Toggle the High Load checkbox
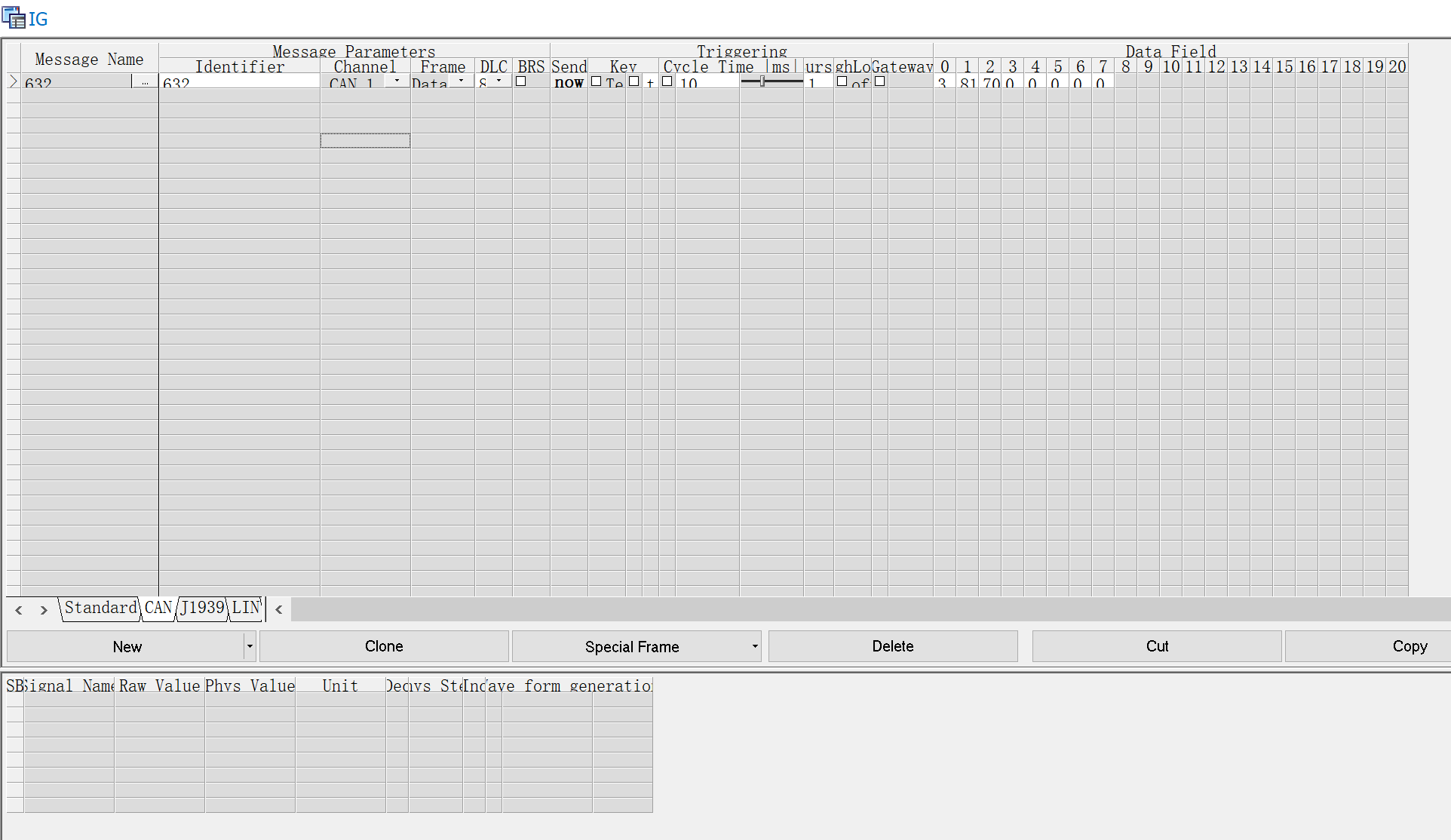 pyautogui.click(x=842, y=81)
